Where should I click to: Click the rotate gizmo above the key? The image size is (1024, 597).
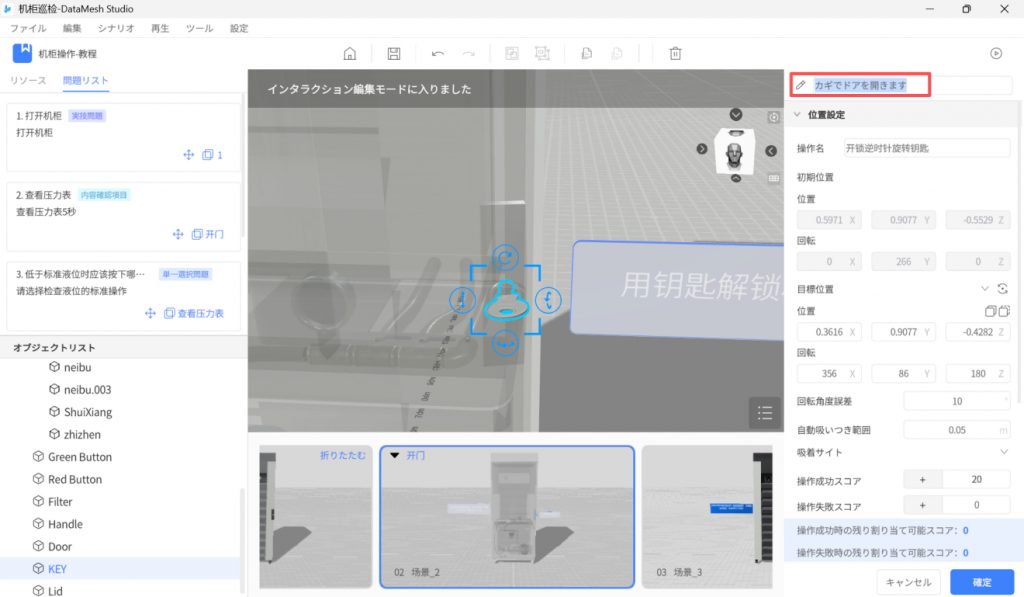tap(506, 257)
